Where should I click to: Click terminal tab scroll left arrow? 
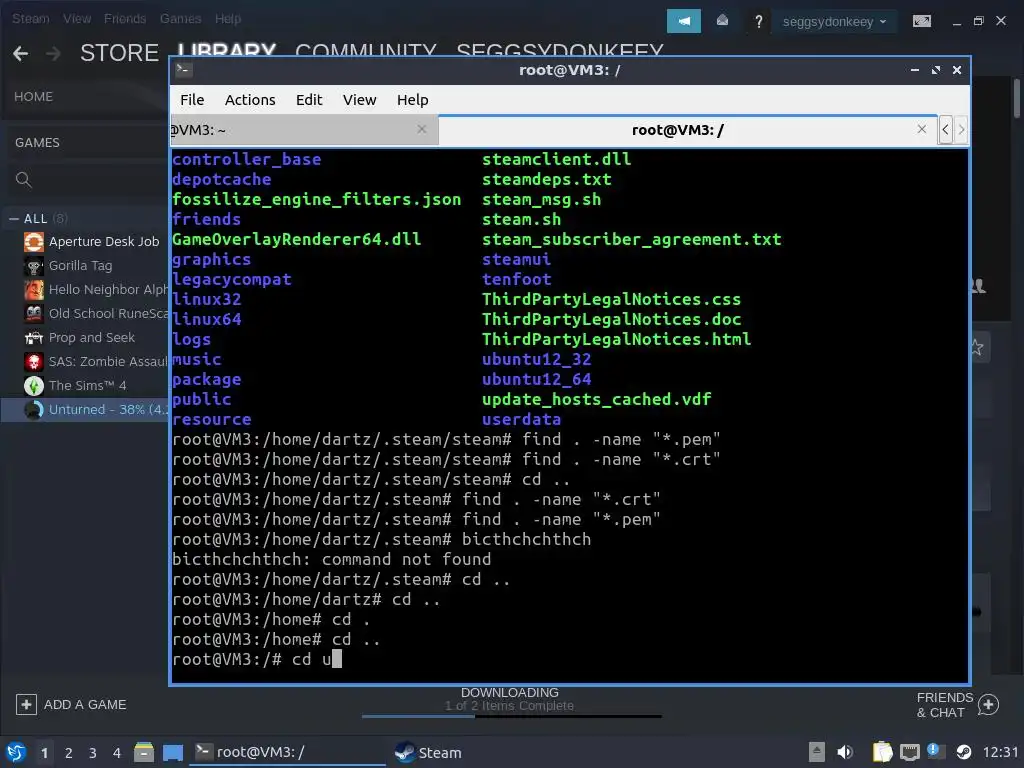[945, 129]
